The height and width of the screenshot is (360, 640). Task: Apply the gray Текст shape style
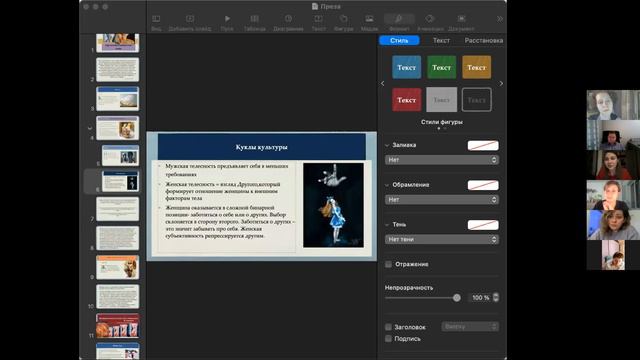click(442, 100)
